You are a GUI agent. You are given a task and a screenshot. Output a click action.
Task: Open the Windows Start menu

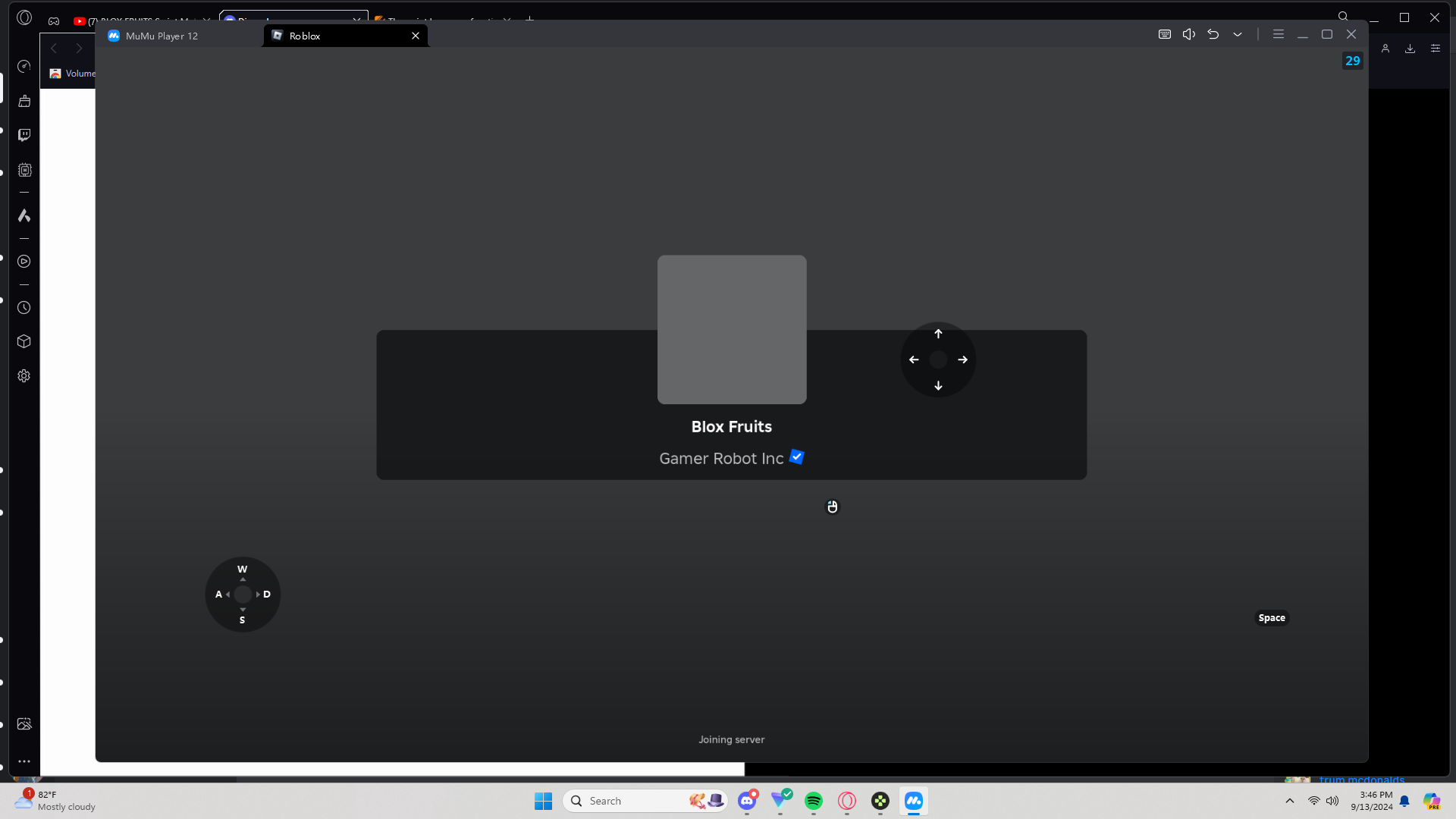544,801
